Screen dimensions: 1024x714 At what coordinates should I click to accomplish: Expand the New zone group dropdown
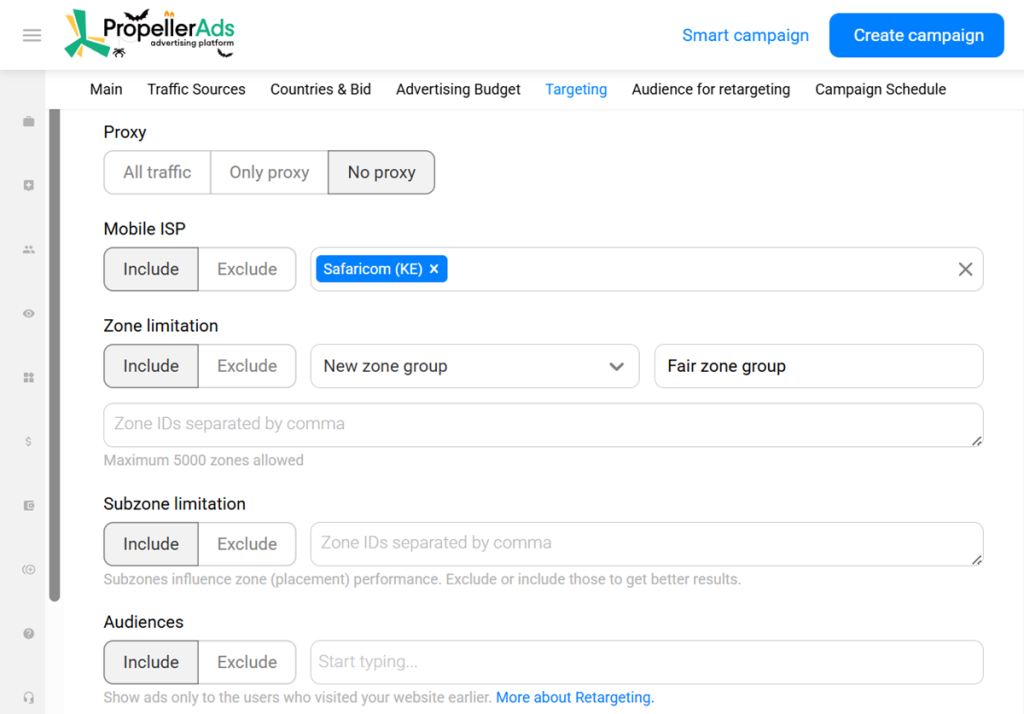pyautogui.click(x=474, y=366)
